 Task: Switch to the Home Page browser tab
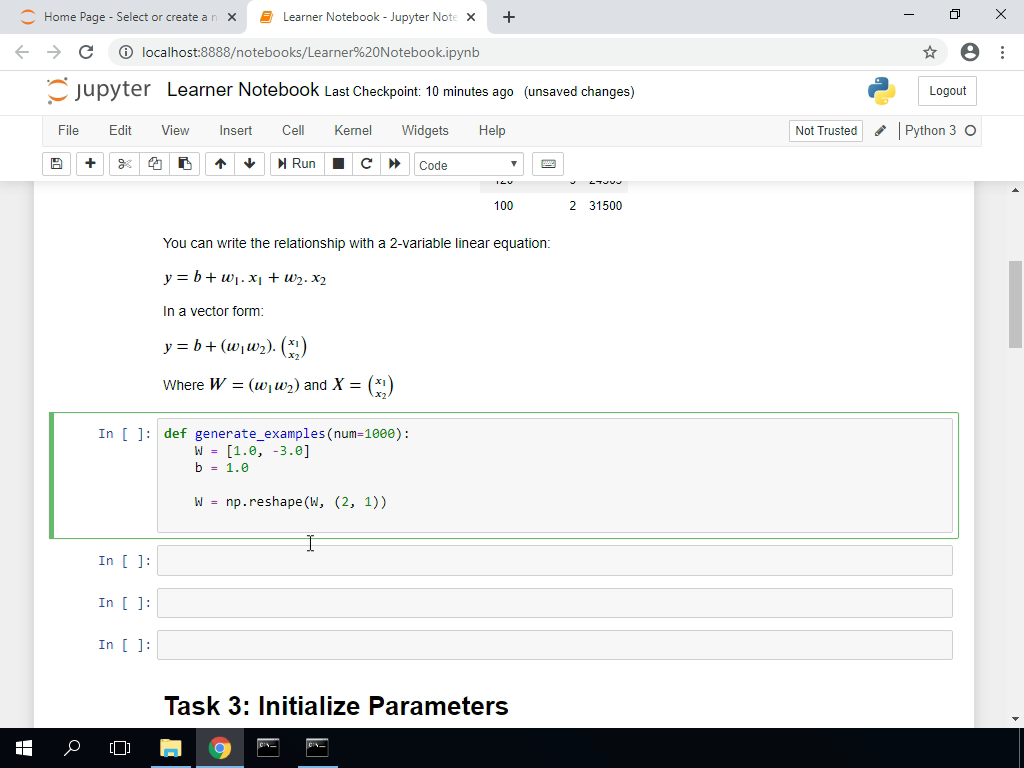pos(124,17)
